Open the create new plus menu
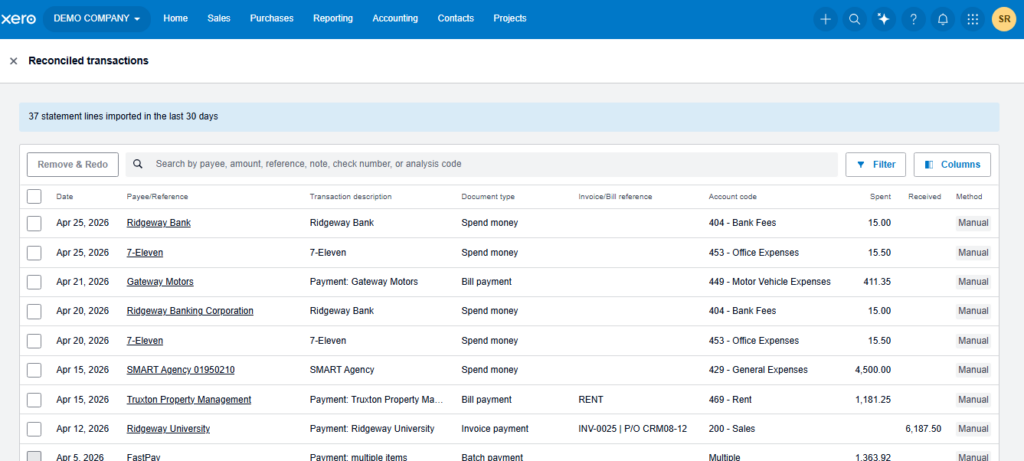The width and height of the screenshot is (1024, 461). pyautogui.click(x=825, y=19)
